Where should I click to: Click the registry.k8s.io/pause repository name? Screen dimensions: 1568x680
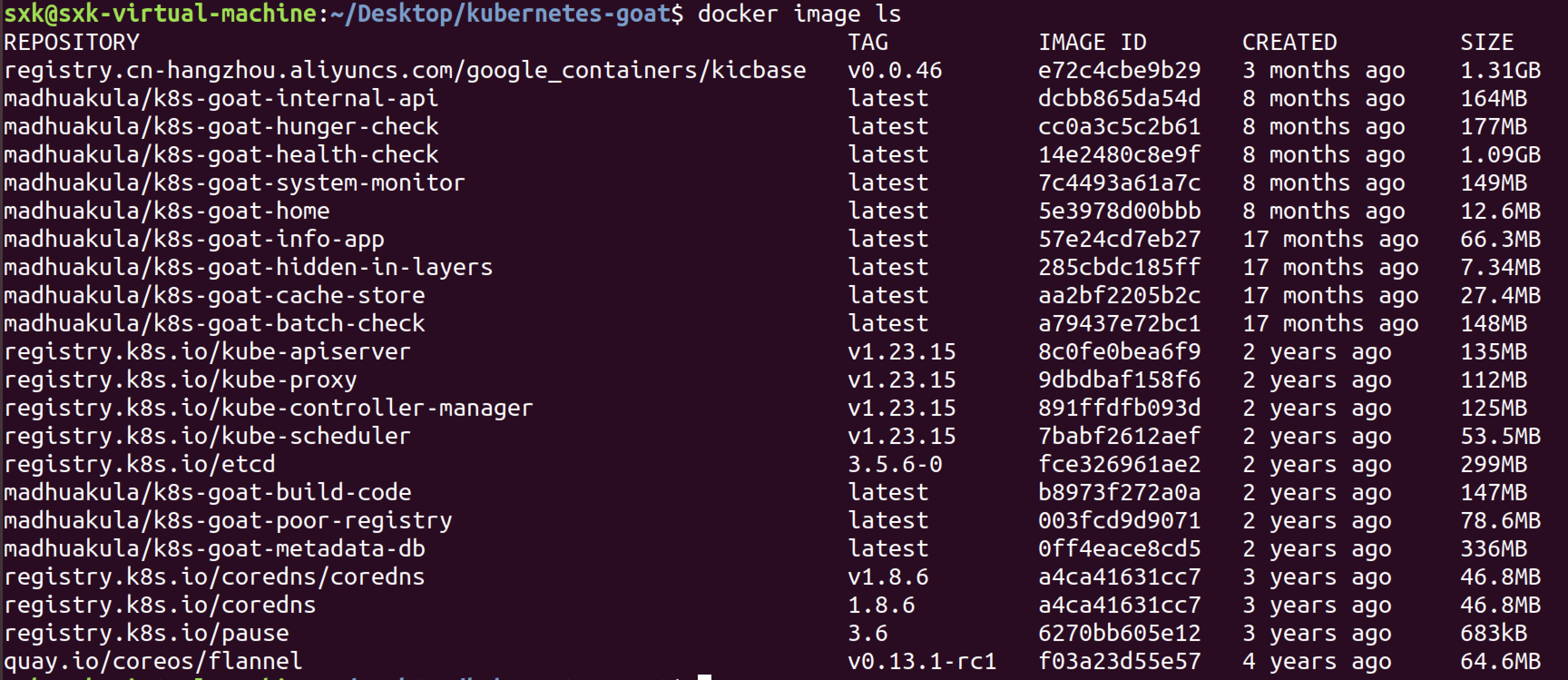(146, 633)
